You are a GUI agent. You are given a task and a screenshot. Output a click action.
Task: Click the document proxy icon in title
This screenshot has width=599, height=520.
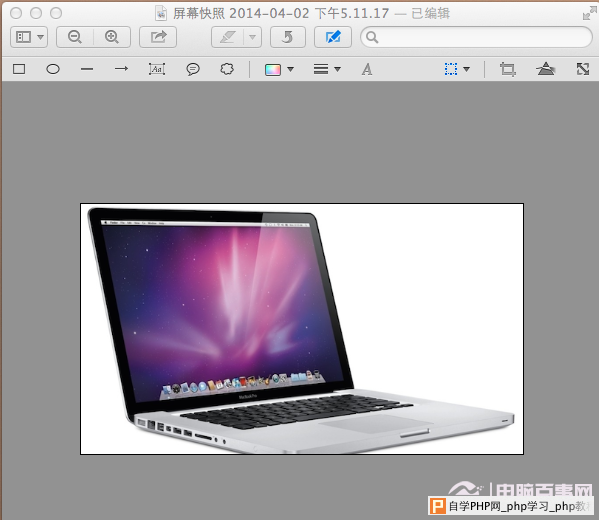click(x=161, y=13)
